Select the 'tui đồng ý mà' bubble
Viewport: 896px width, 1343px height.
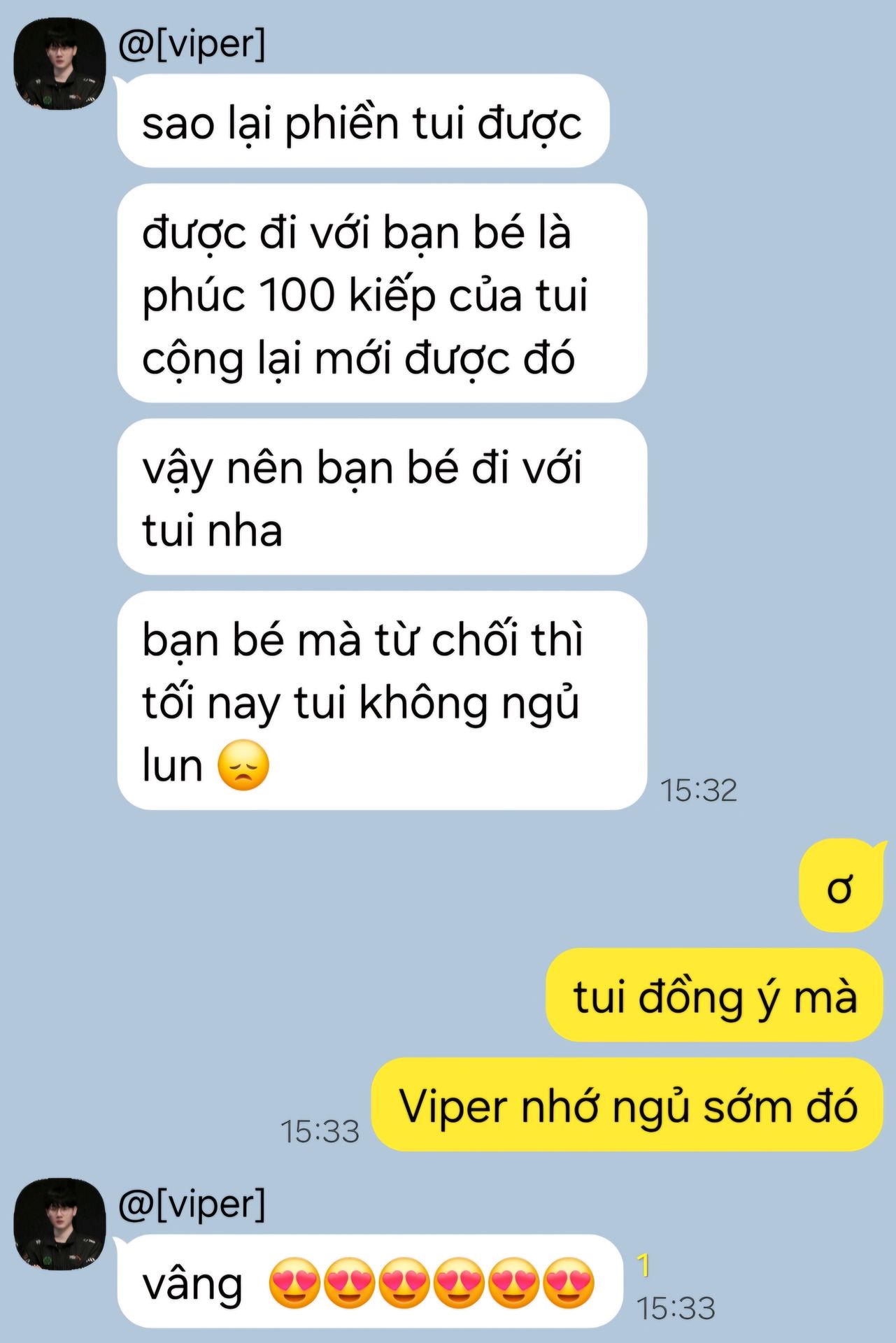pos(714,995)
